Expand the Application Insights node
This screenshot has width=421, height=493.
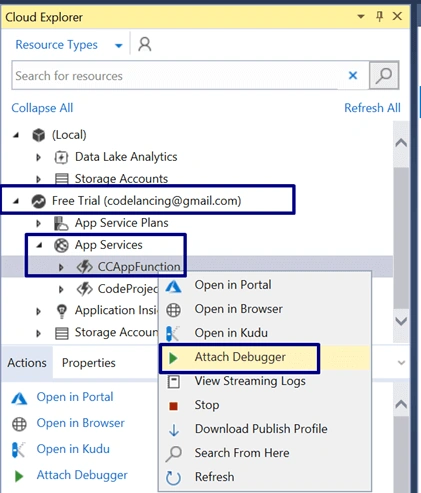click(x=38, y=311)
